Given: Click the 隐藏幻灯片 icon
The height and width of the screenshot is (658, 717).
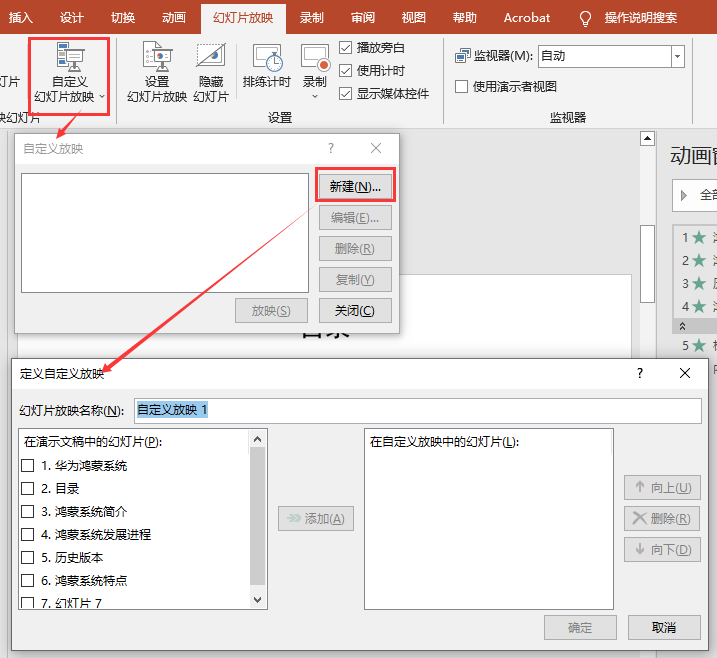Looking at the screenshot, I should click(211, 60).
